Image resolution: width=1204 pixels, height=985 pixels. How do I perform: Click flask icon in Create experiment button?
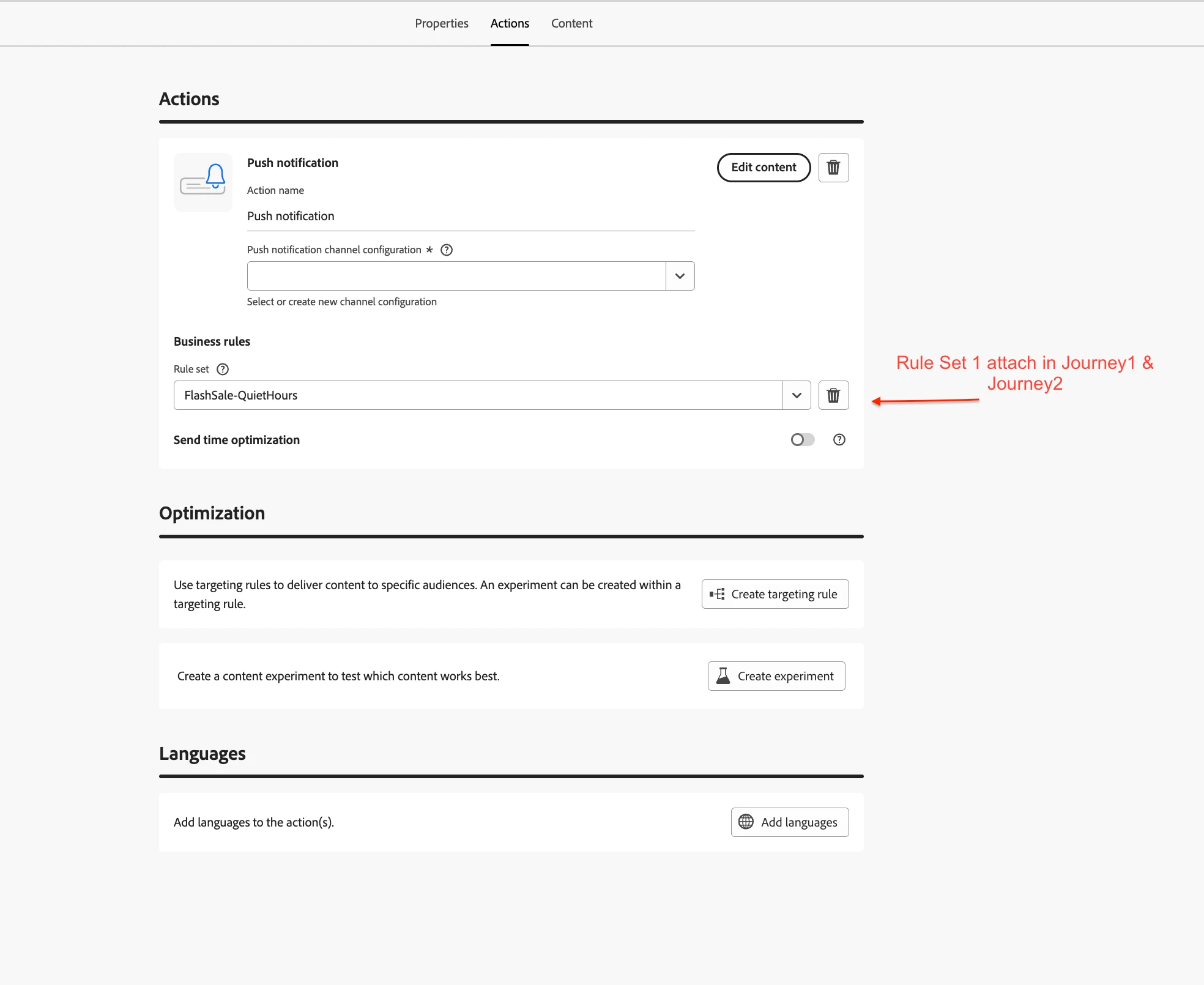click(x=723, y=676)
